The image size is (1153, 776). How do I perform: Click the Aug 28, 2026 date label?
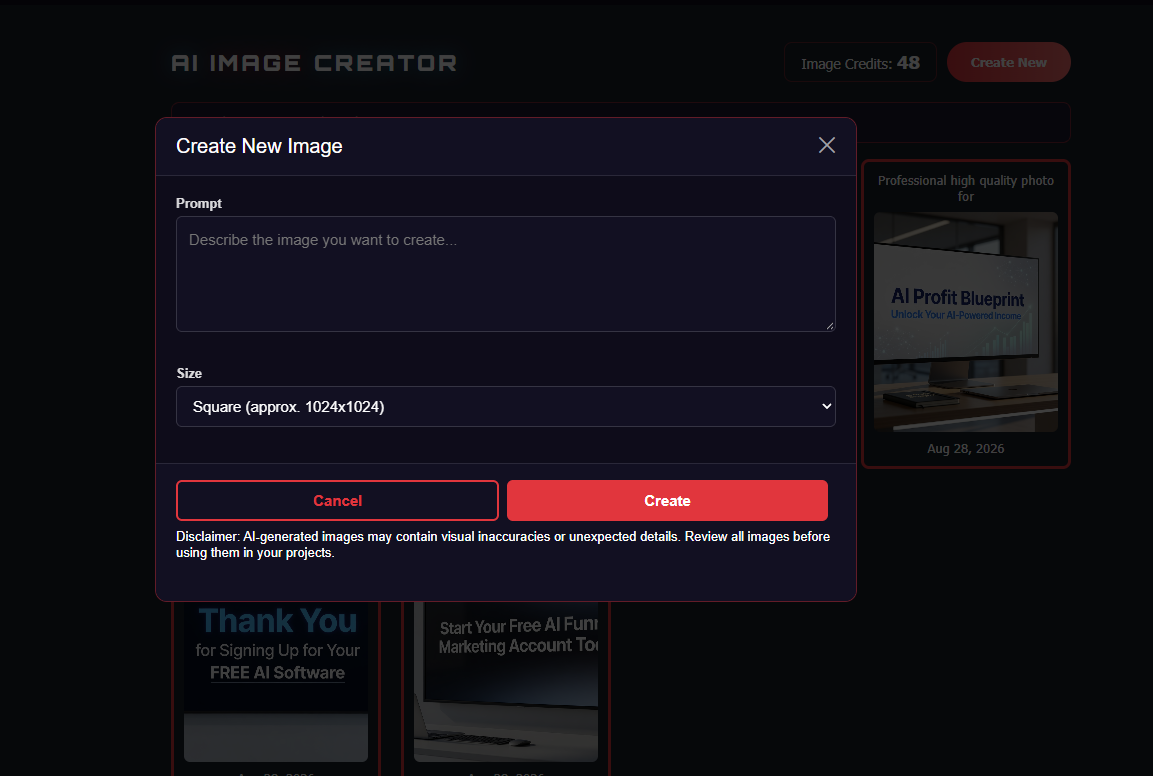[x=965, y=449]
